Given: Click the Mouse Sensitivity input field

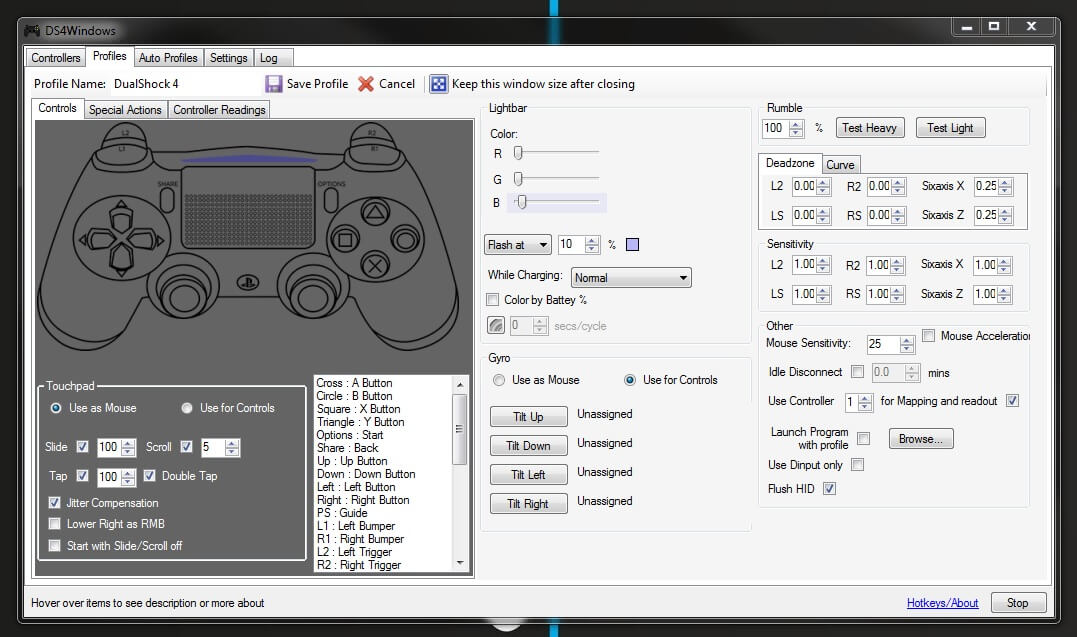Looking at the screenshot, I should (883, 344).
